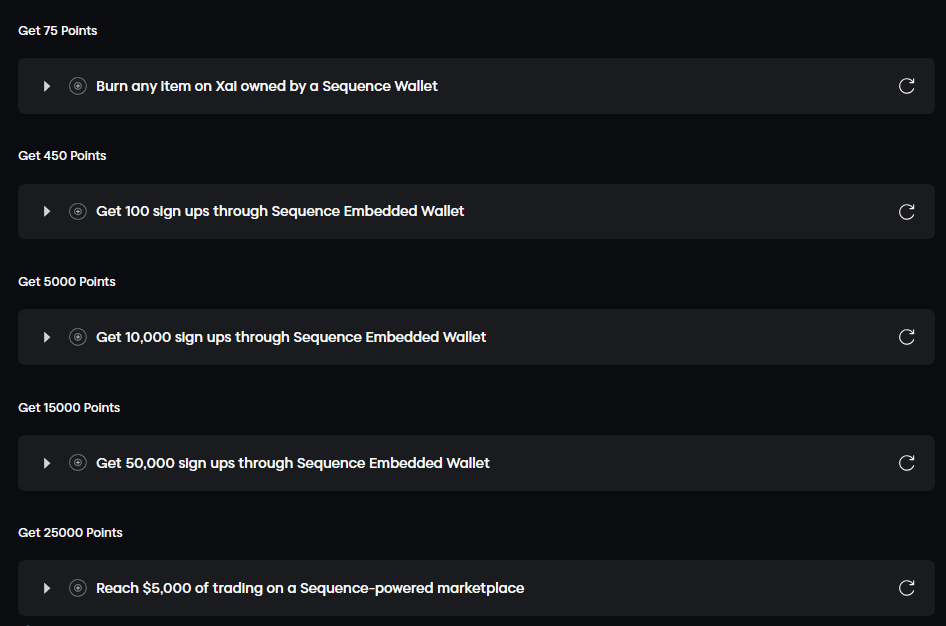
Task: Expand the Burn any item on Xai quest
Action: (x=47, y=86)
